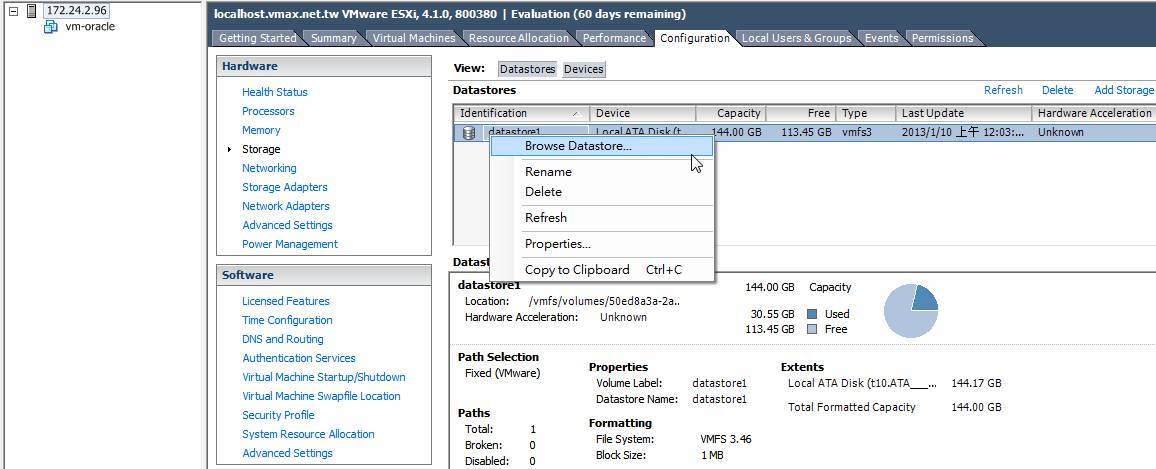Screen dimensions: 1156x469
Task: Sort by the Hardware Acceleration column header
Action: [1094, 114]
